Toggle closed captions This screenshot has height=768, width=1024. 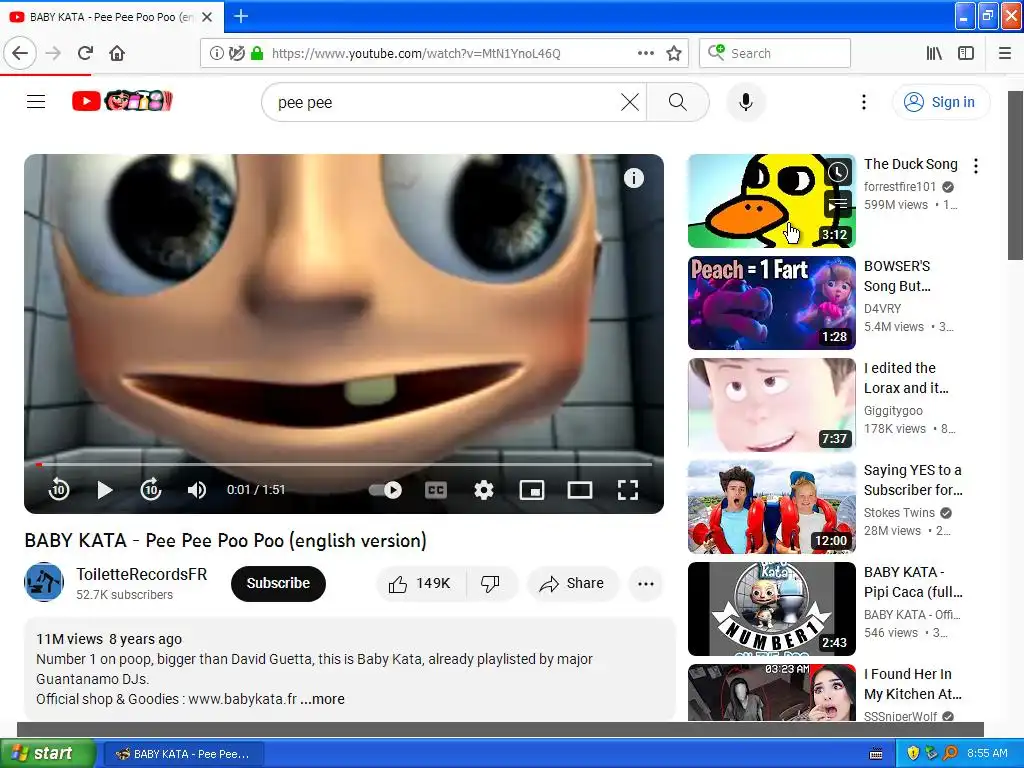(436, 490)
